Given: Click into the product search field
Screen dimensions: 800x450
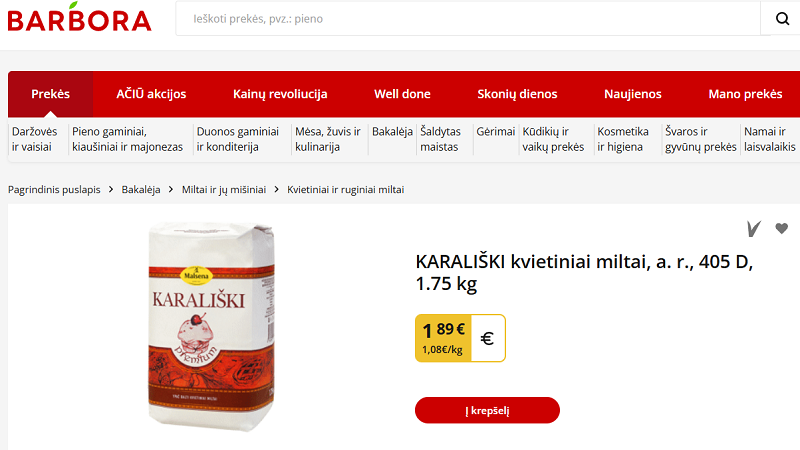Looking at the screenshot, I should [x=468, y=19].
